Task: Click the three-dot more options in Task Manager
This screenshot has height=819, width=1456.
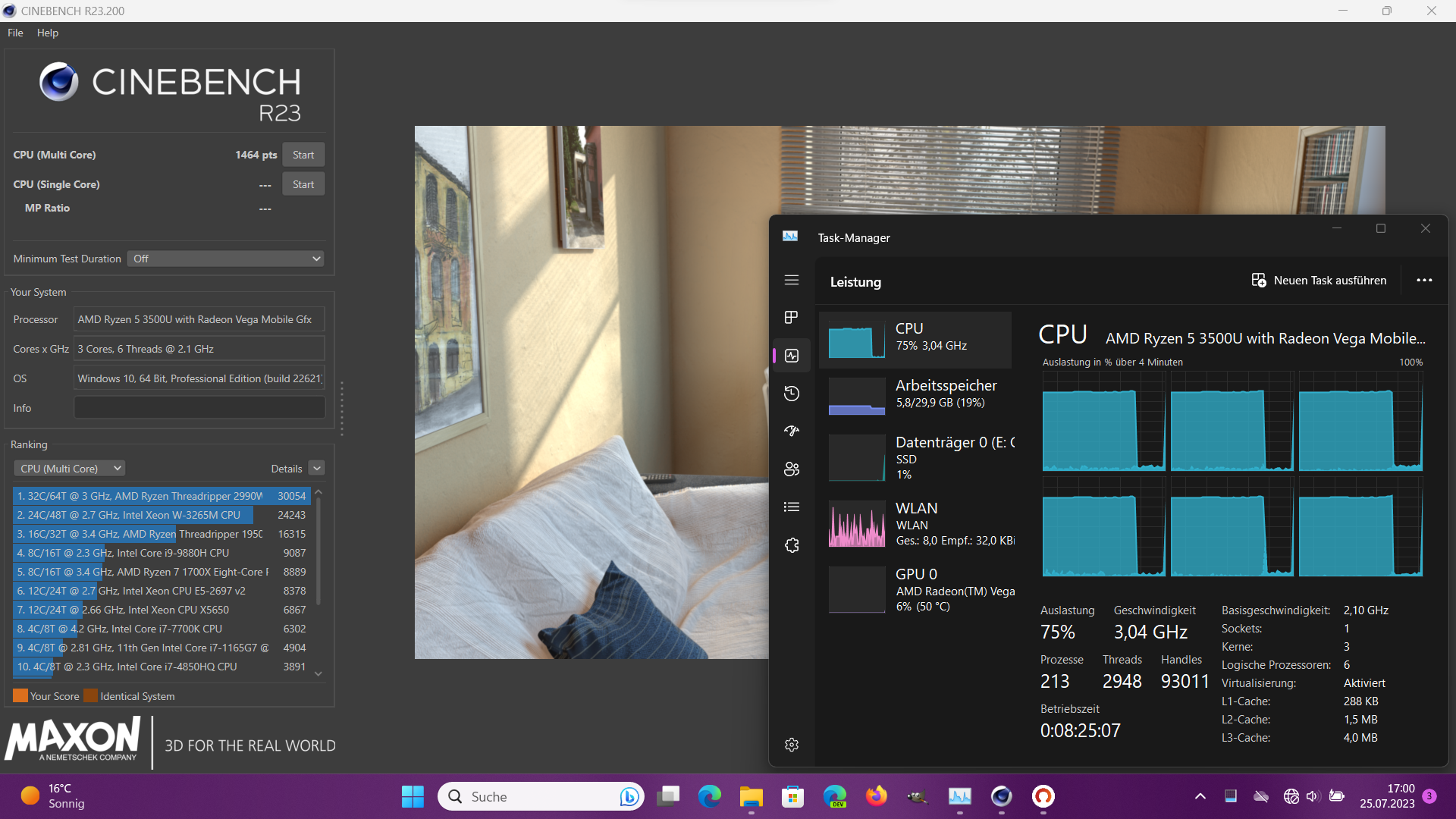Action: 1424,281
